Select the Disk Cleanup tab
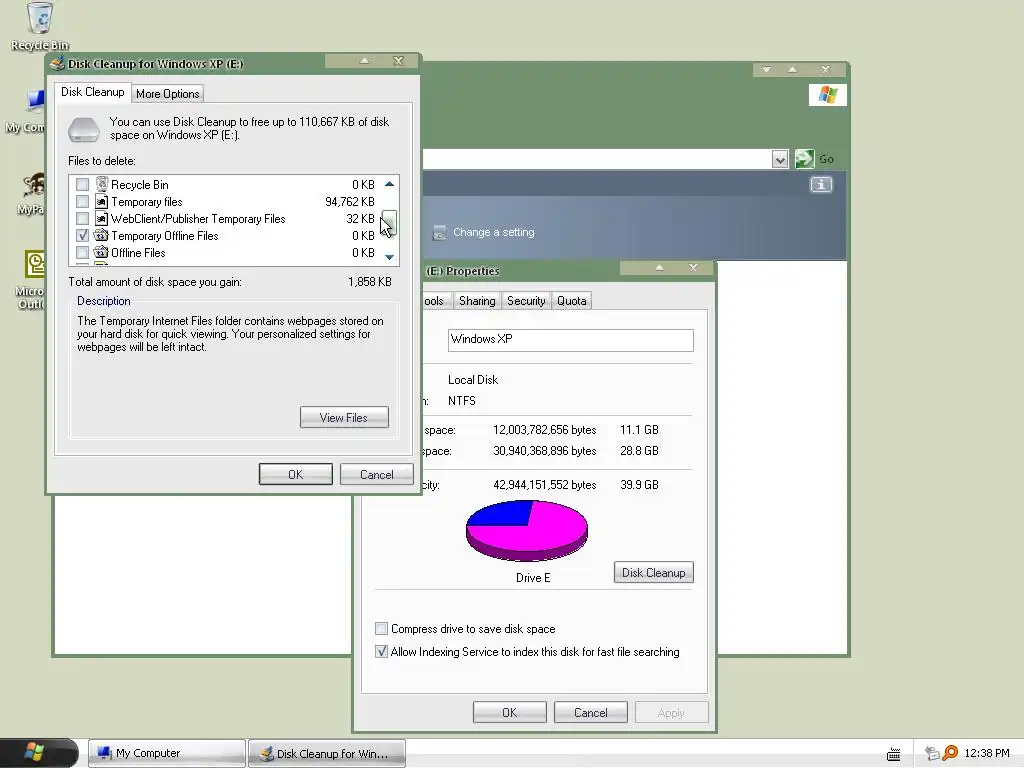1024x768 pixels. click(93, 92)
